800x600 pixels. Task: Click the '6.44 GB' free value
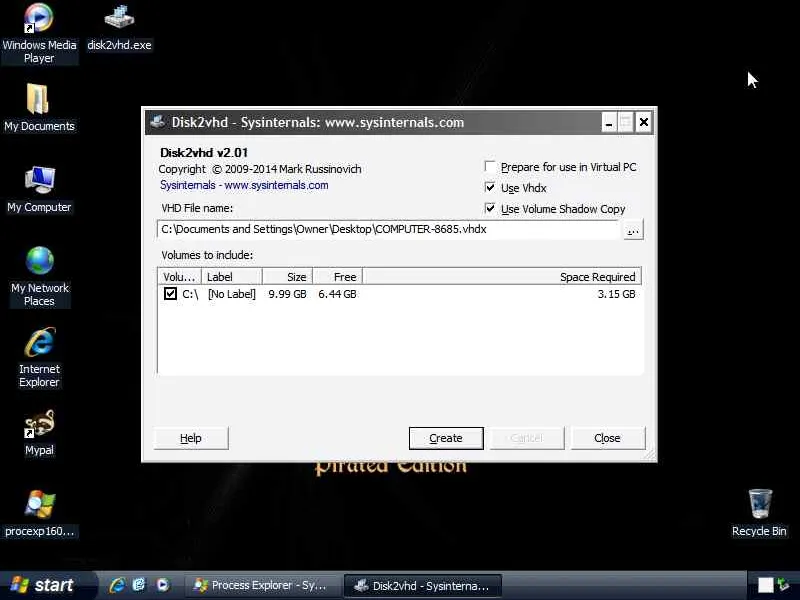point(337,294)
